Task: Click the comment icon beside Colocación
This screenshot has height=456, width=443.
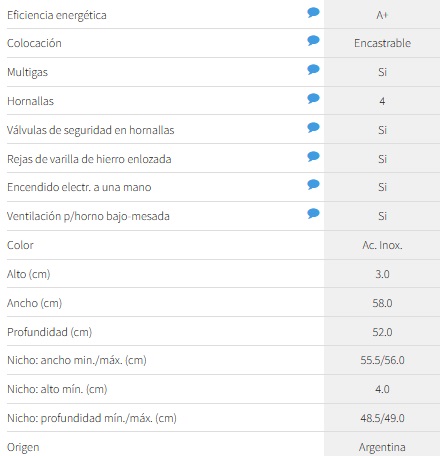Action: [313, 41]
